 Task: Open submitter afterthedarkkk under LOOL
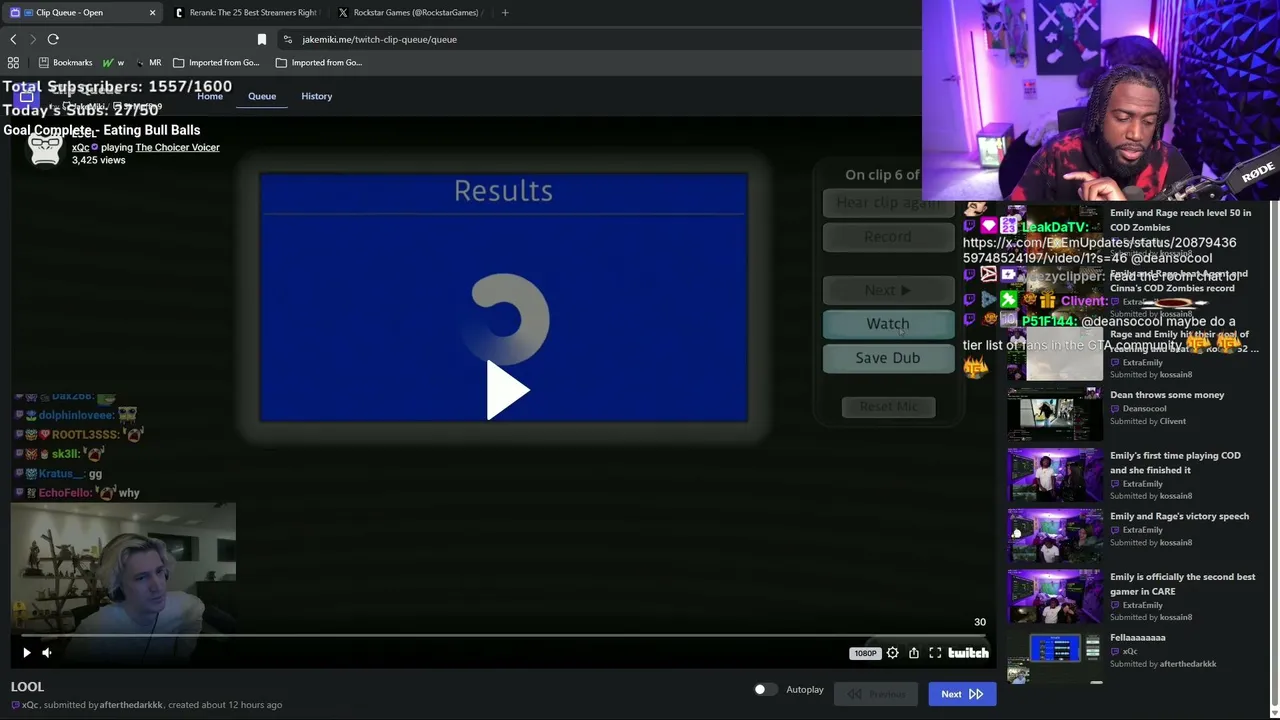click(x=131, y=705)
